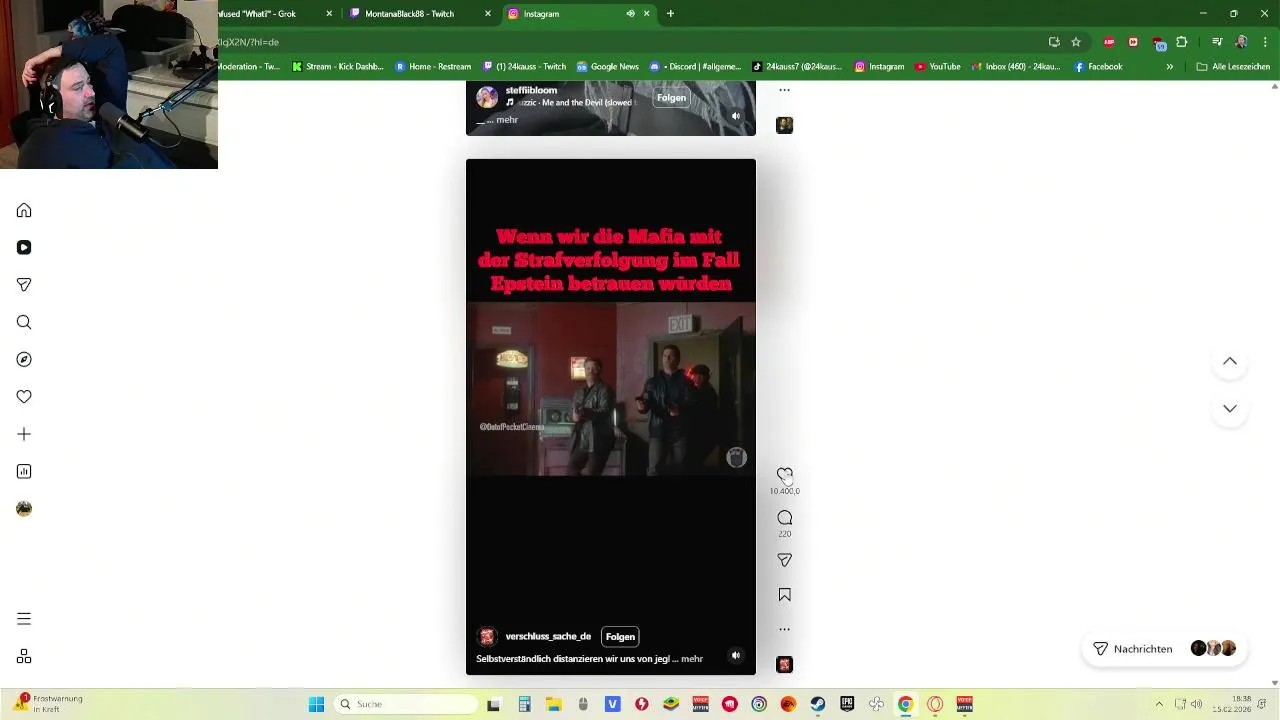Image resolution: width=1280 pixels, height=720 pixels.
Task: Show more bookmarks with double chevron
Action: click(1169, 67)
